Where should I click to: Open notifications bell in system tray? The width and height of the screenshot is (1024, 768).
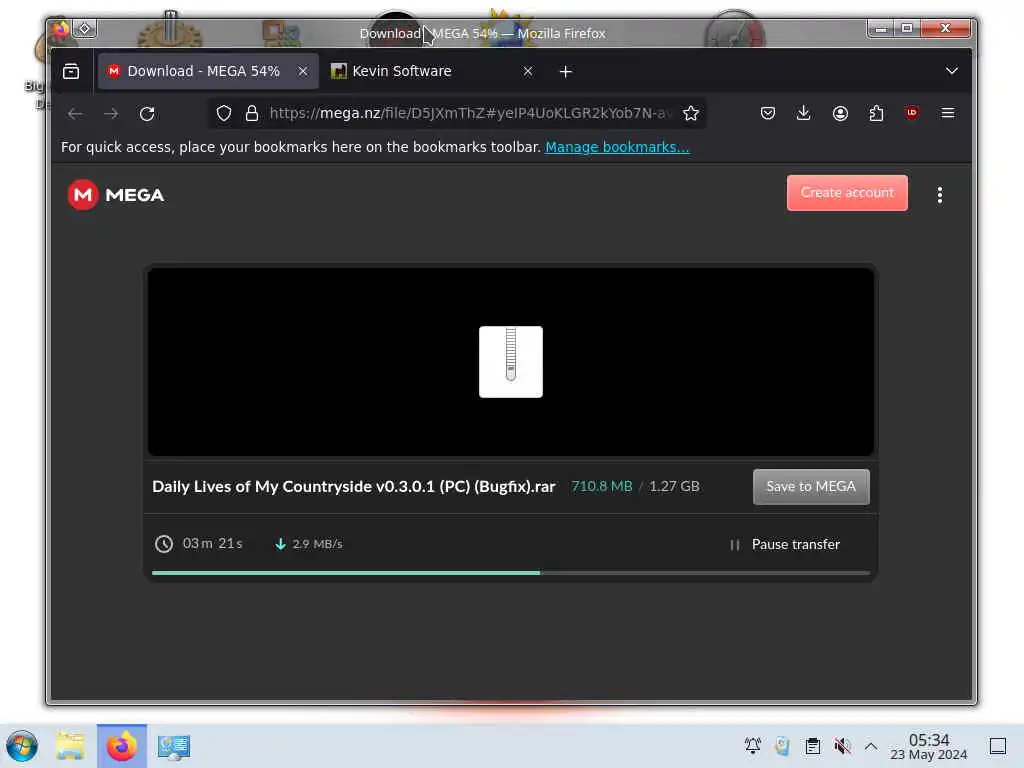(x=752, y=745)
